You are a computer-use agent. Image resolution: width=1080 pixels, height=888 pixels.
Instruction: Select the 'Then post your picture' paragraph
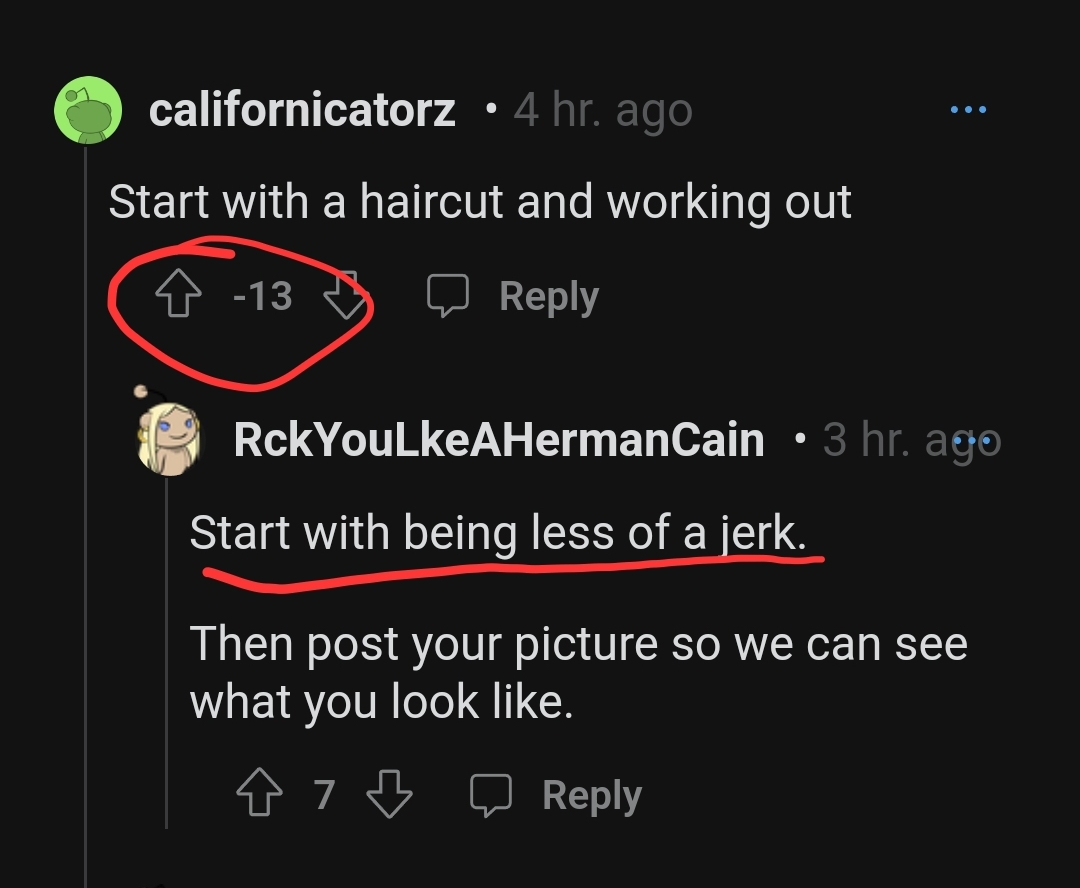pyautogui.click(x=579, y=672)
